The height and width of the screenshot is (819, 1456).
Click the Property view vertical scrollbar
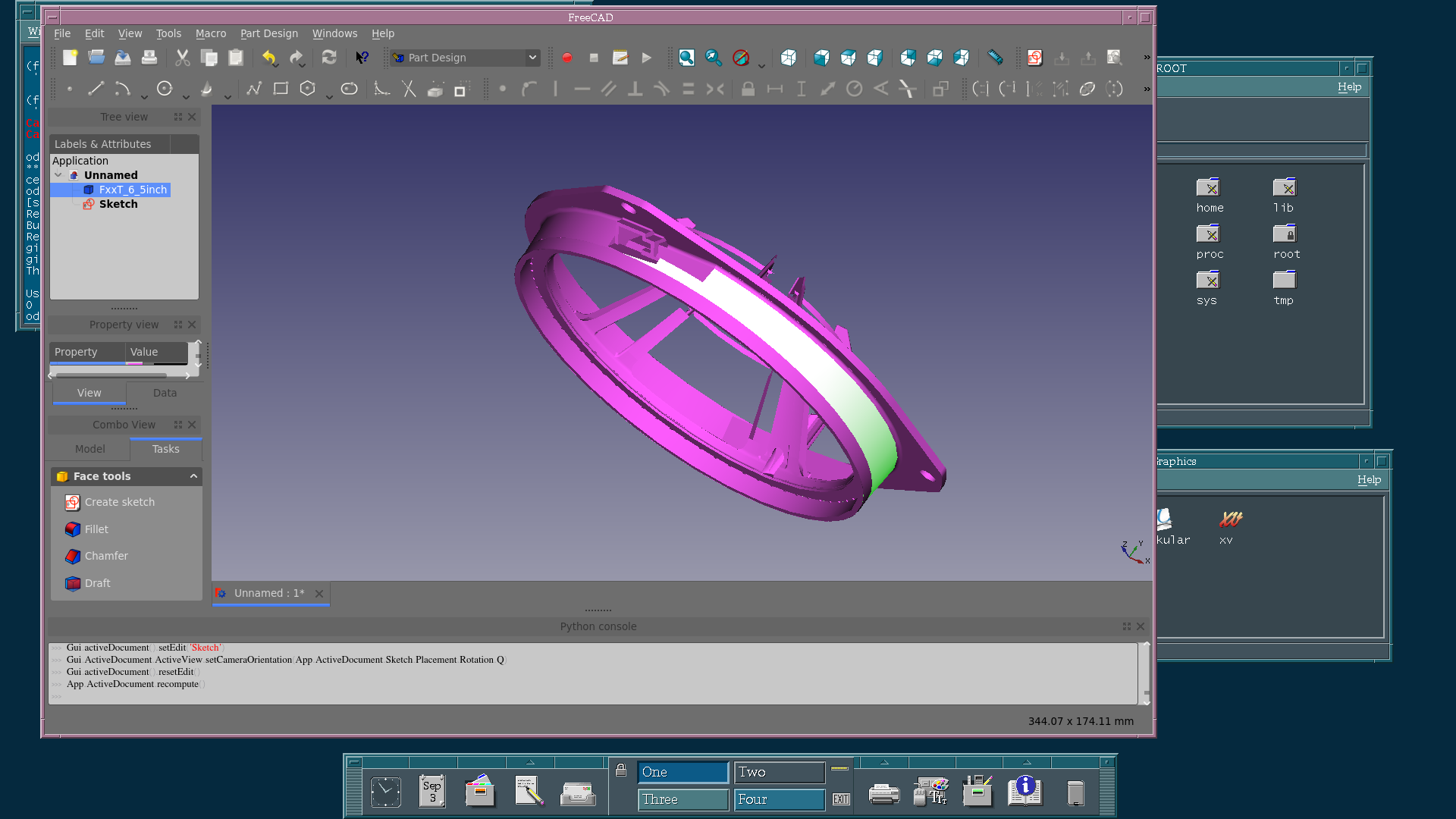click(198, 354)
